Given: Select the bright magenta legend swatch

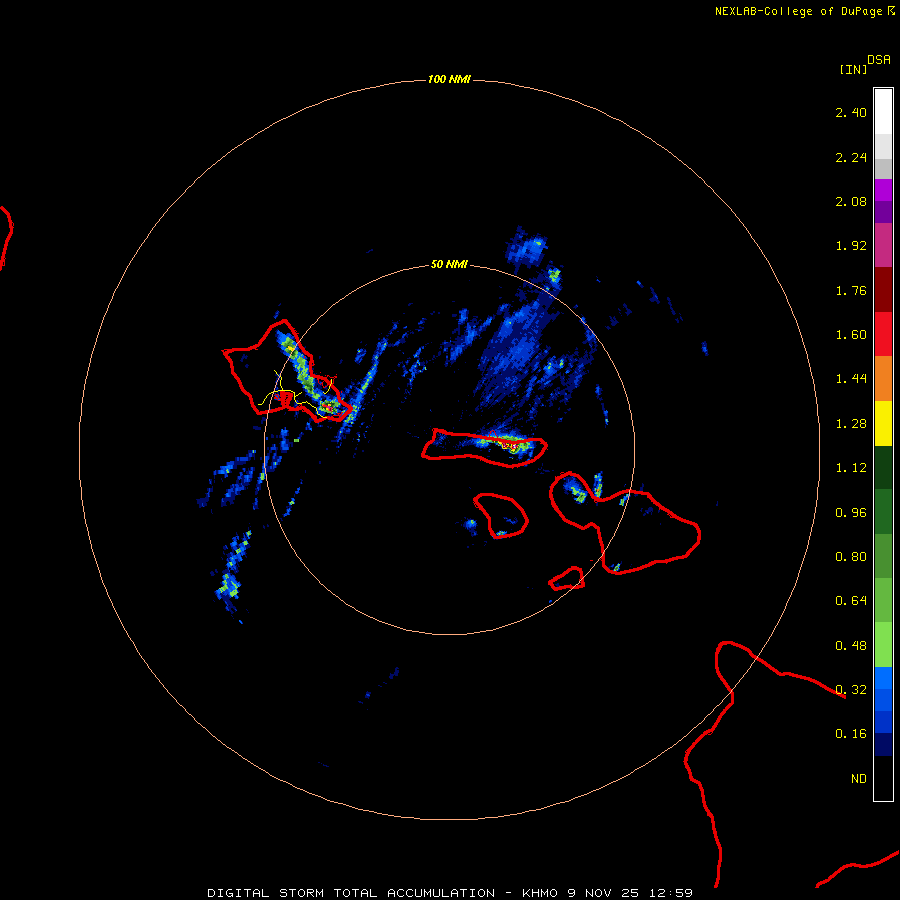Looking at the screenshot, I should [883, 190].
